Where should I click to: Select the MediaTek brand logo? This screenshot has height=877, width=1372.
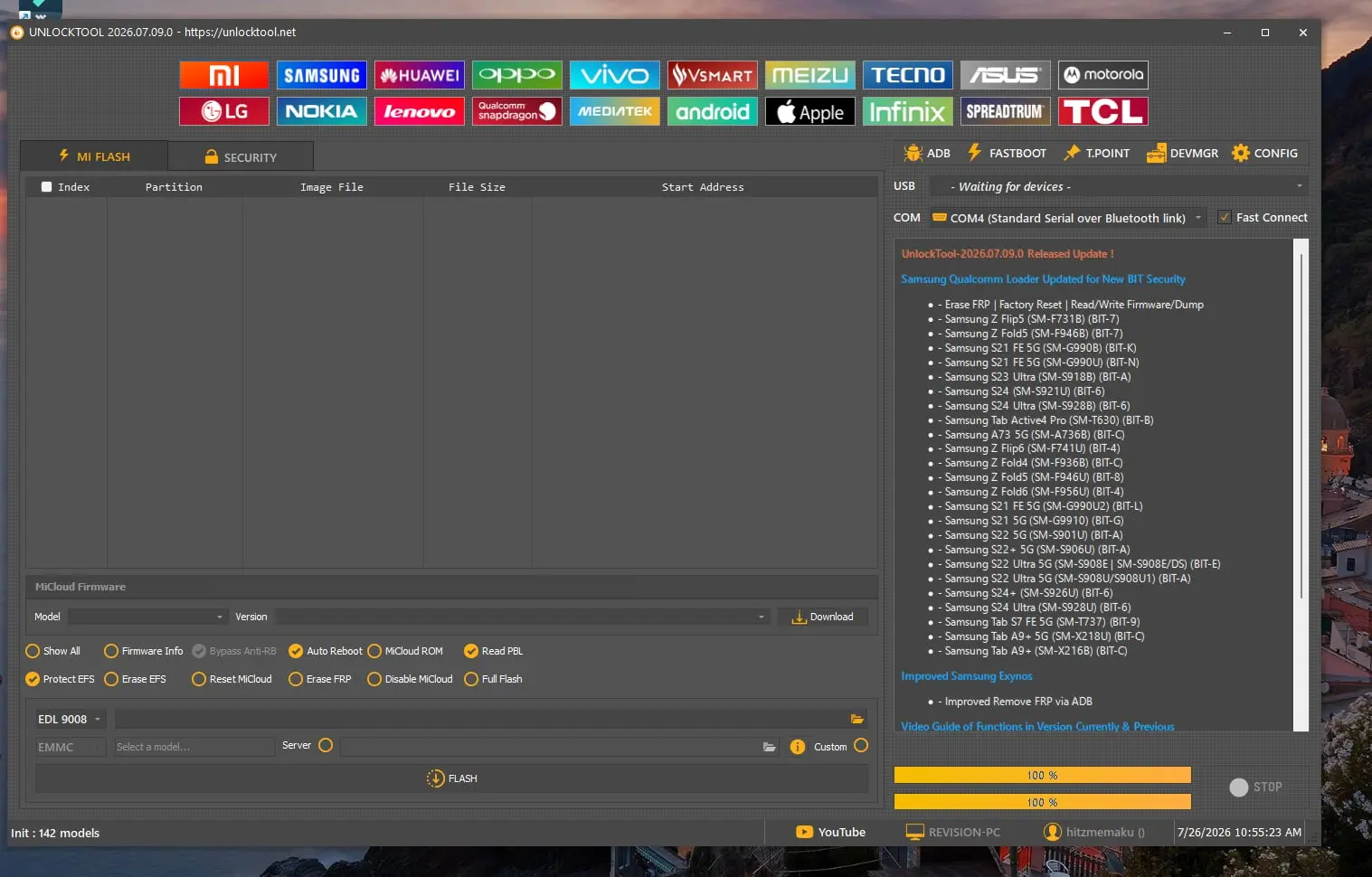click(615, 111)
